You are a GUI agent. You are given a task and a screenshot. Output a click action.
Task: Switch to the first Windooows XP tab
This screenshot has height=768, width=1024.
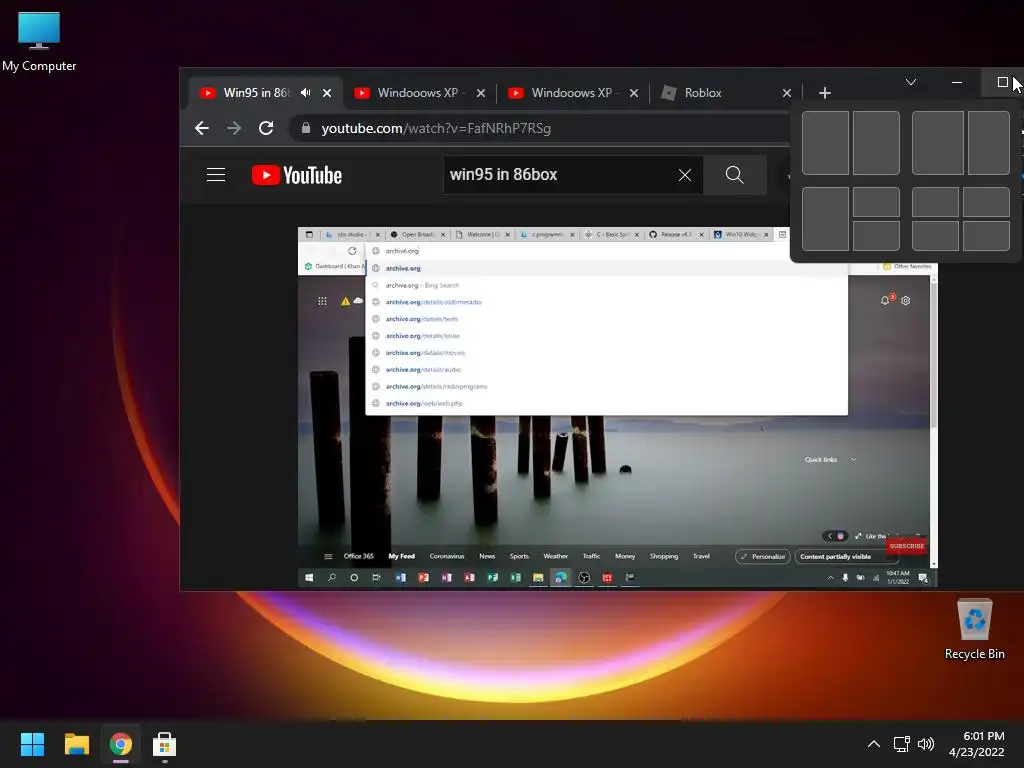tap(418, 93)
